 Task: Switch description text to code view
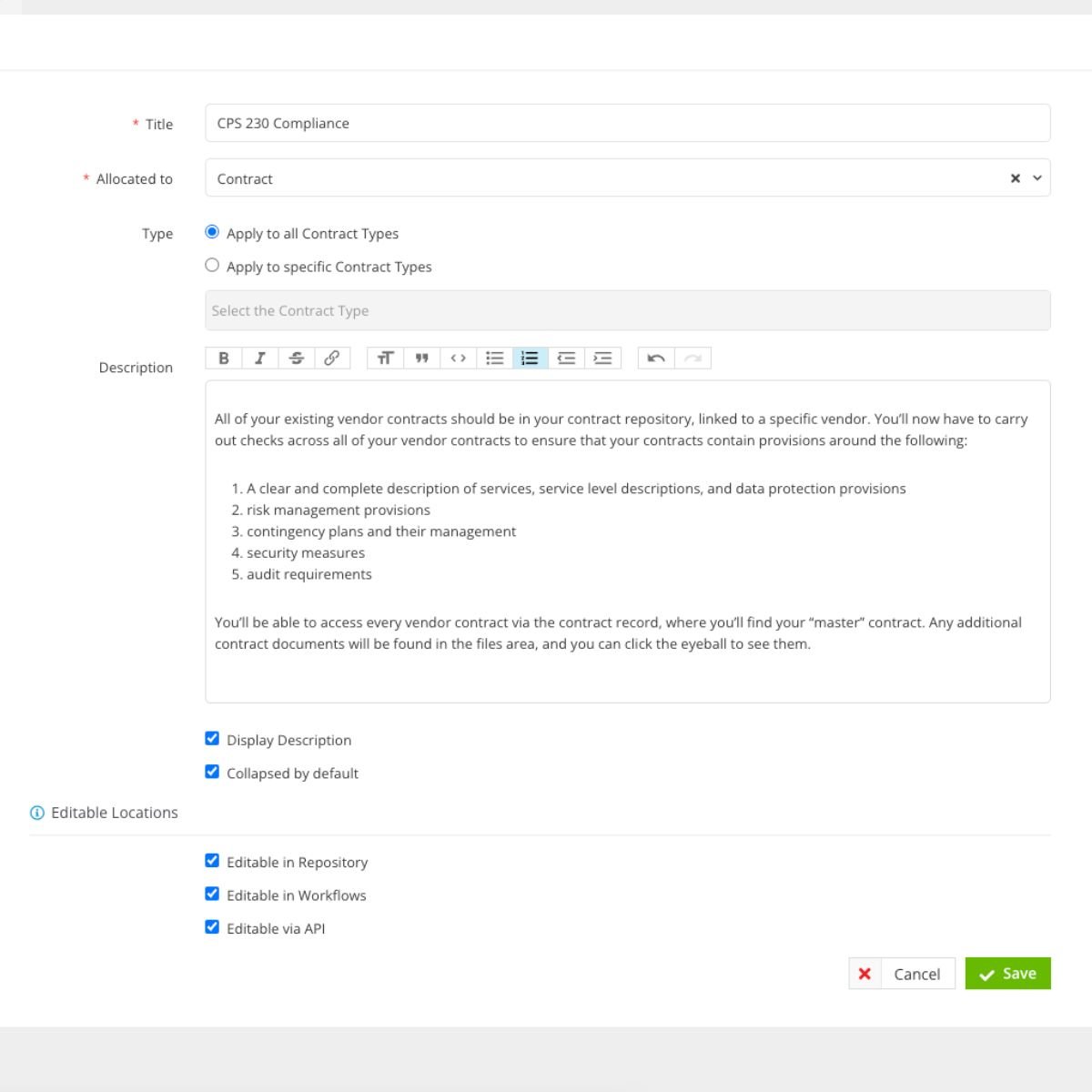coord(458,358)
